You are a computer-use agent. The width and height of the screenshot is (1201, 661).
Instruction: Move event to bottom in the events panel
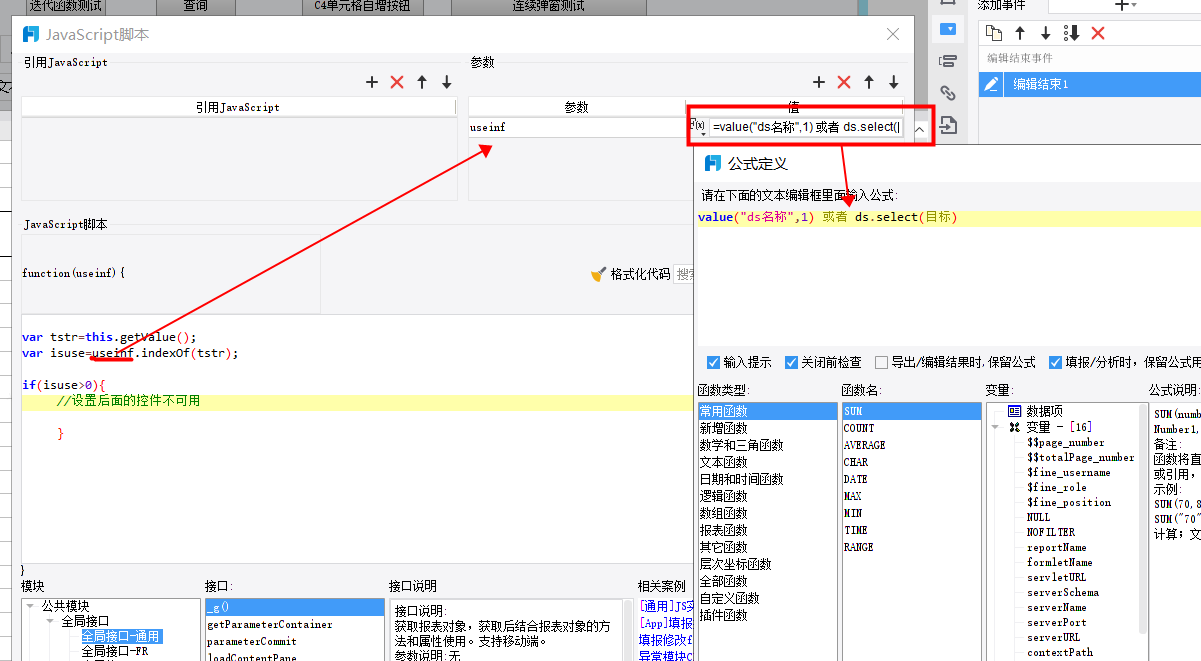[x=1072, y=33]
